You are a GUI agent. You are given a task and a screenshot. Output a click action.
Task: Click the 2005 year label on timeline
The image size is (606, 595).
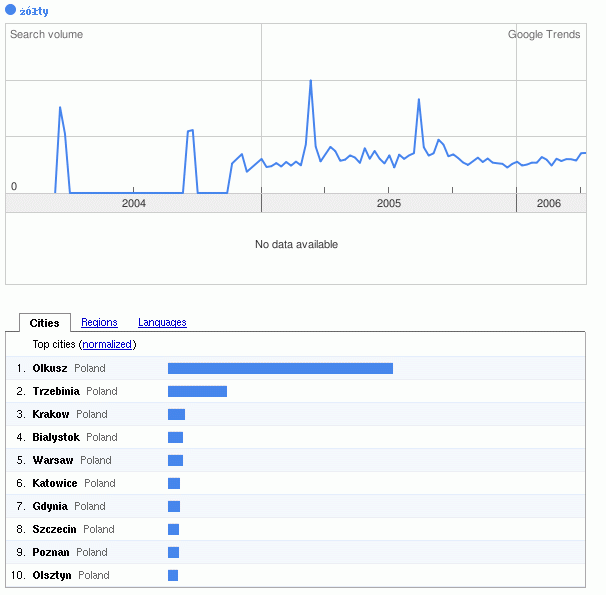click(x=388, y=203)
